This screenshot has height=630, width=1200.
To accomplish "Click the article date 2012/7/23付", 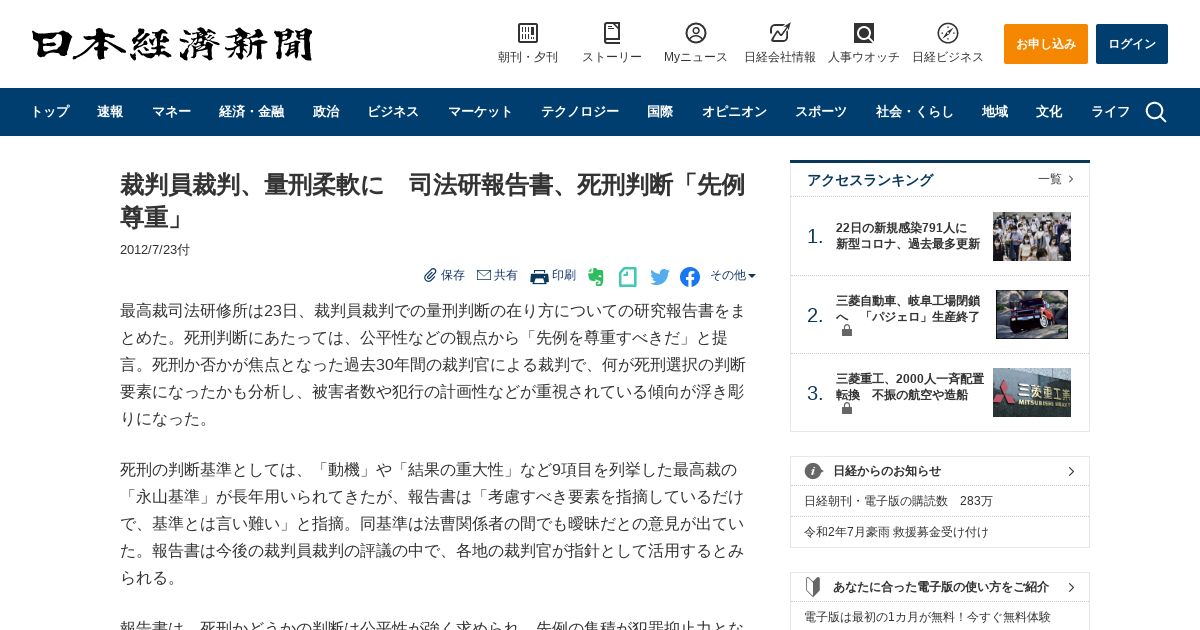I will coord(155,250).
